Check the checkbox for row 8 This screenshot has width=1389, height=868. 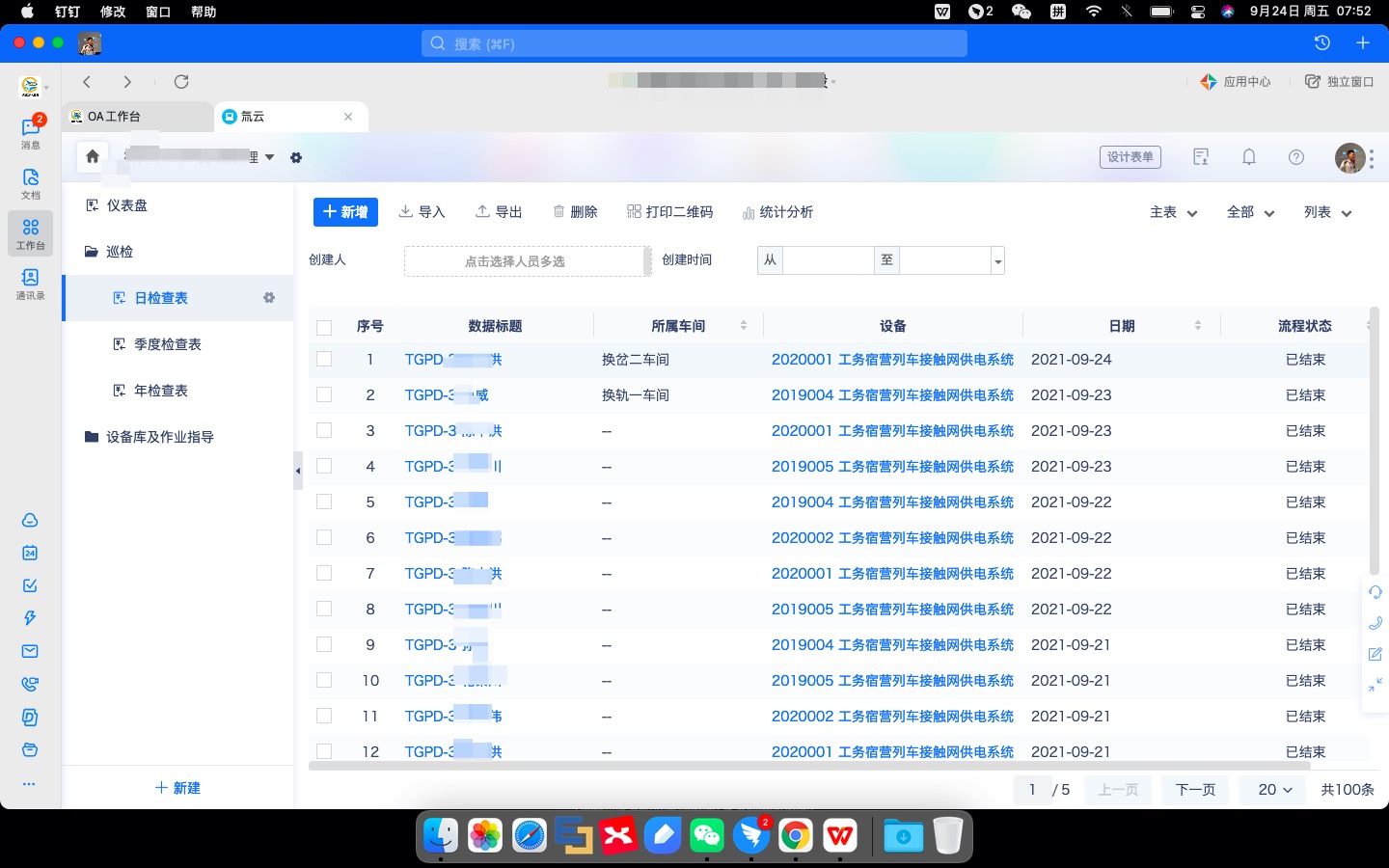324,609
